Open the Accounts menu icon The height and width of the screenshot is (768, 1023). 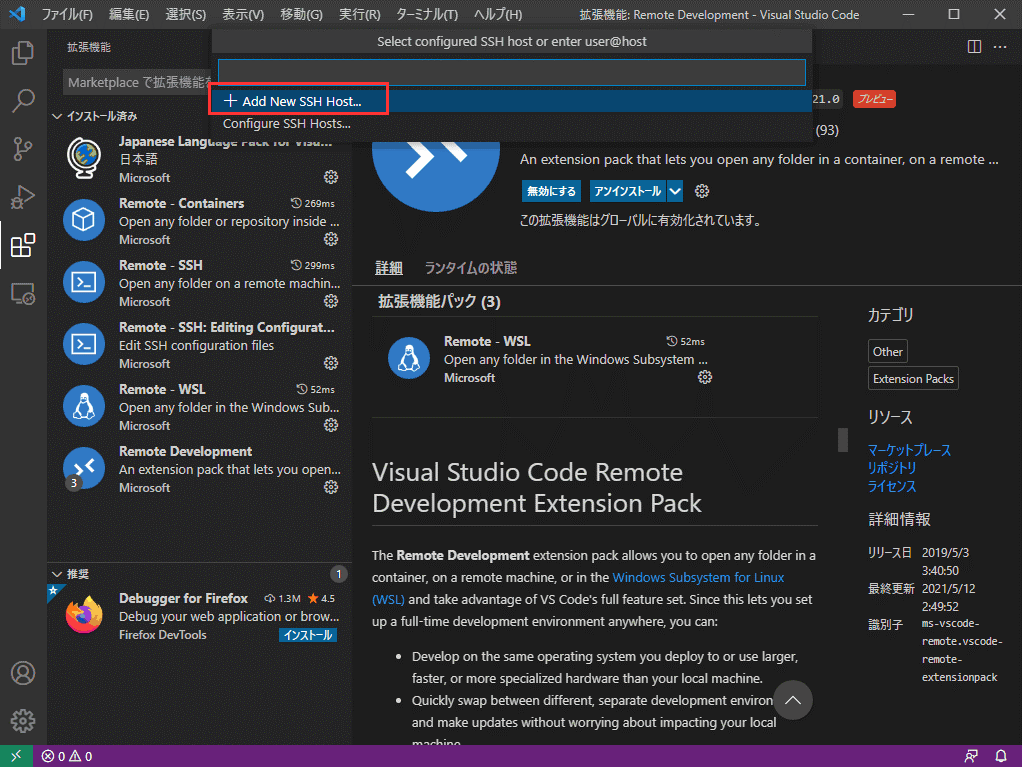pyautogui.click(x=23, y=673)
